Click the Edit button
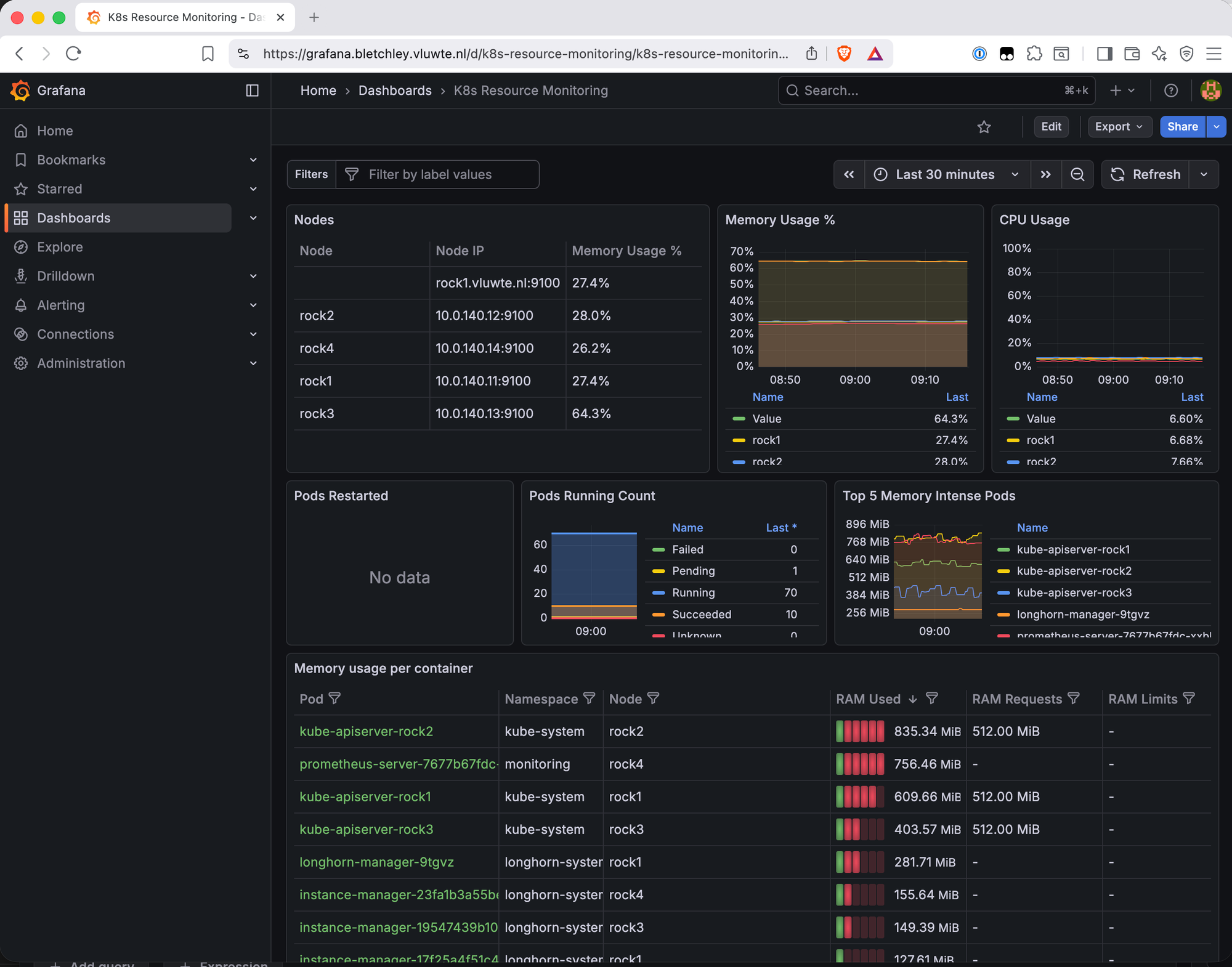This screenshot has width=1232, height=967. (x=1051, y=127)
